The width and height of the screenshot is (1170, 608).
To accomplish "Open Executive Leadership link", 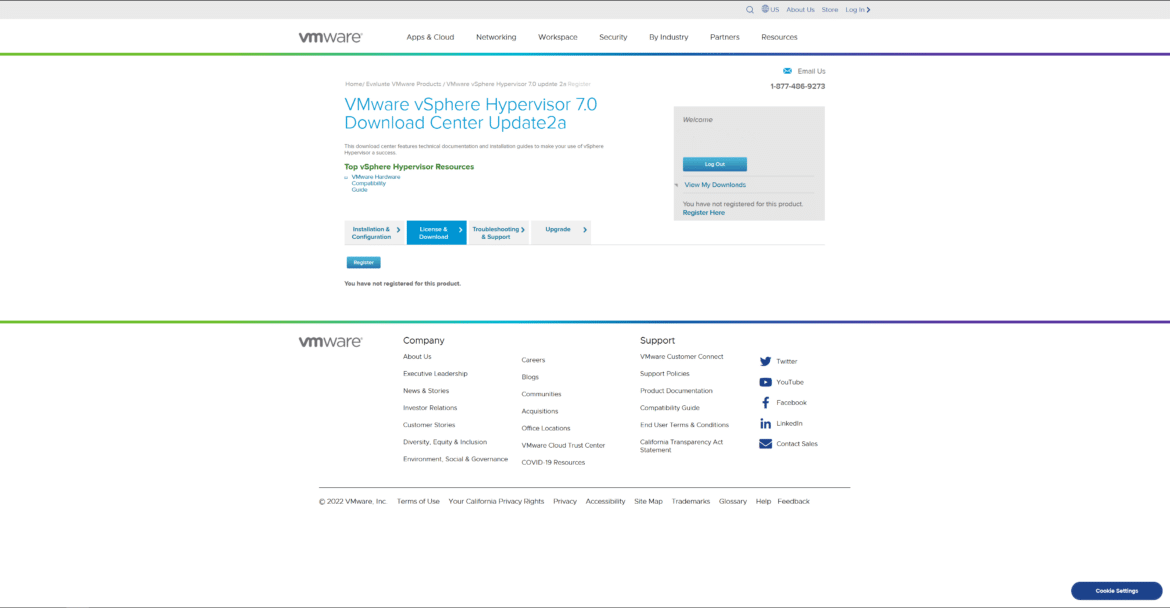I will [x=435, y=374].
